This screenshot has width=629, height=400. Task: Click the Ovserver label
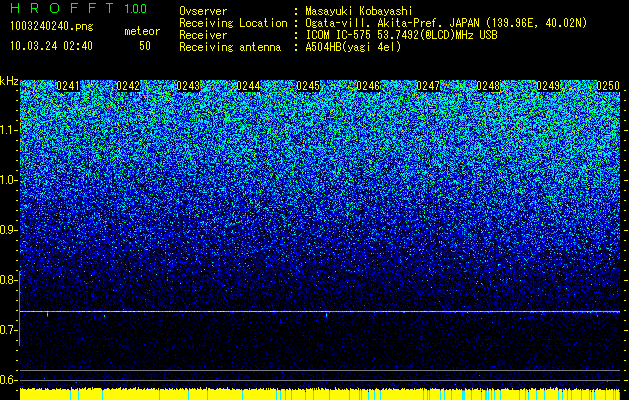point(203,11)
